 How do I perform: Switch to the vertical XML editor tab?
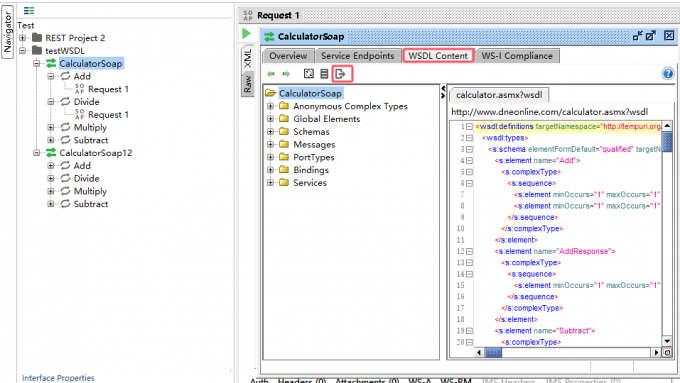tap(248, 59)
